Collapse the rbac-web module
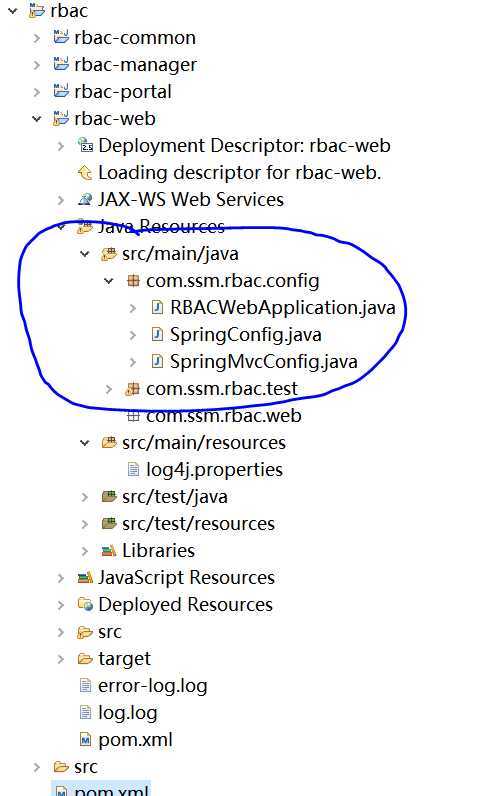 [37, 119]
